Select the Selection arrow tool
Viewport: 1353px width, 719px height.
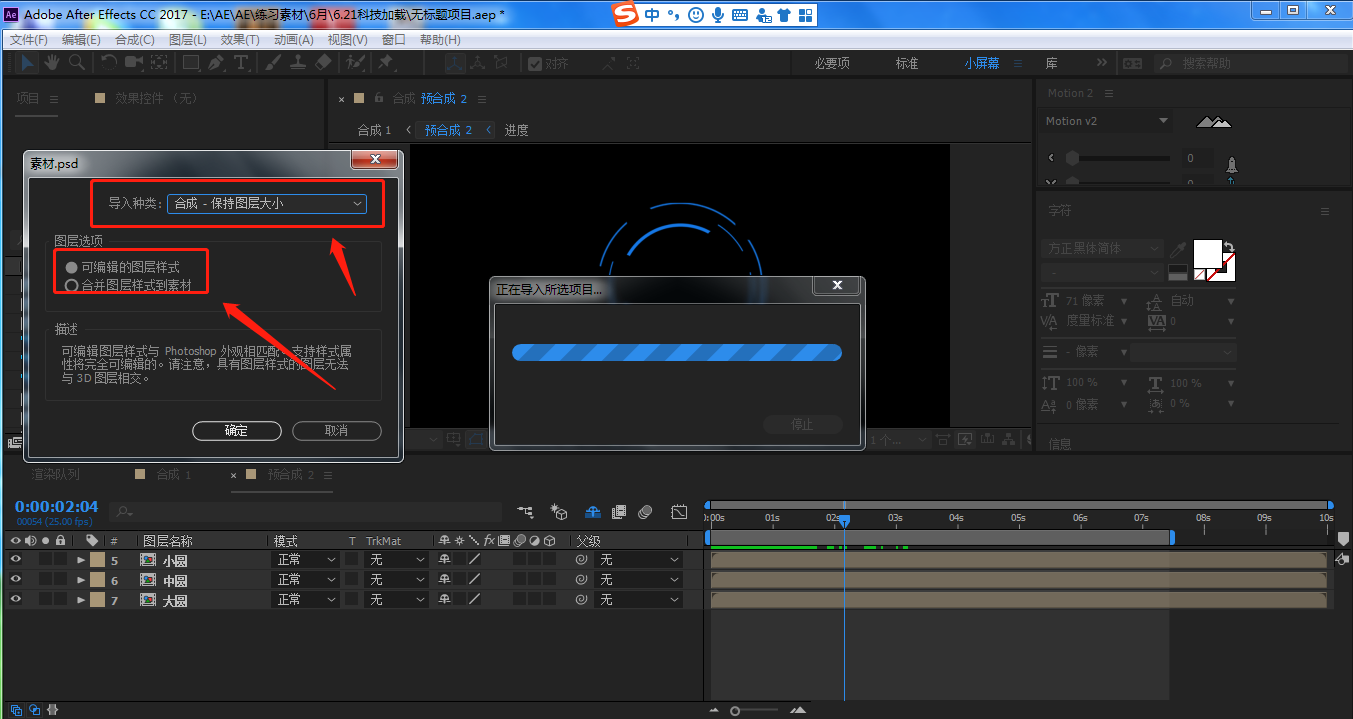(27, 63)
